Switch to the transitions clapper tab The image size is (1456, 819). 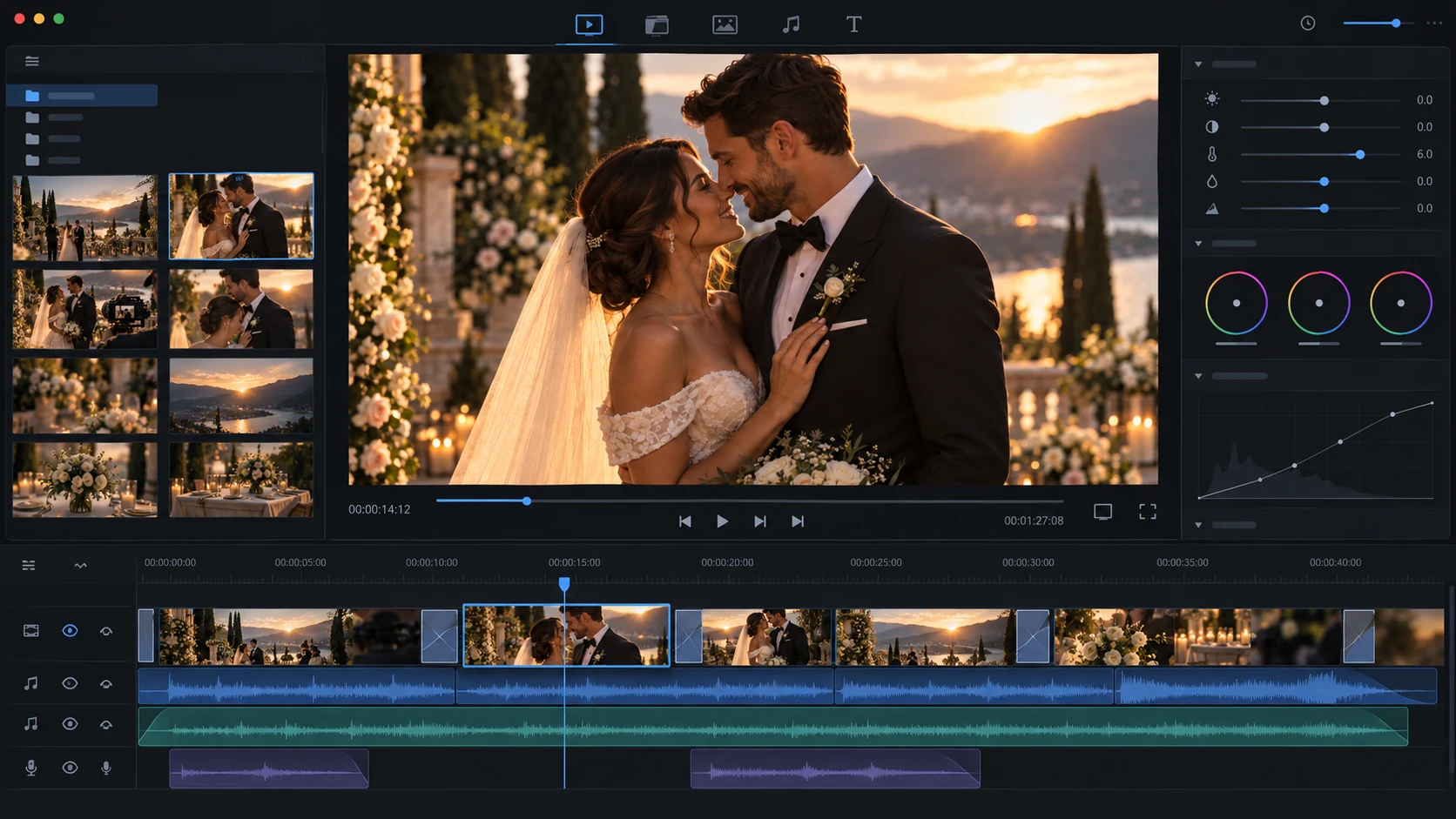(x=657, y=24)
